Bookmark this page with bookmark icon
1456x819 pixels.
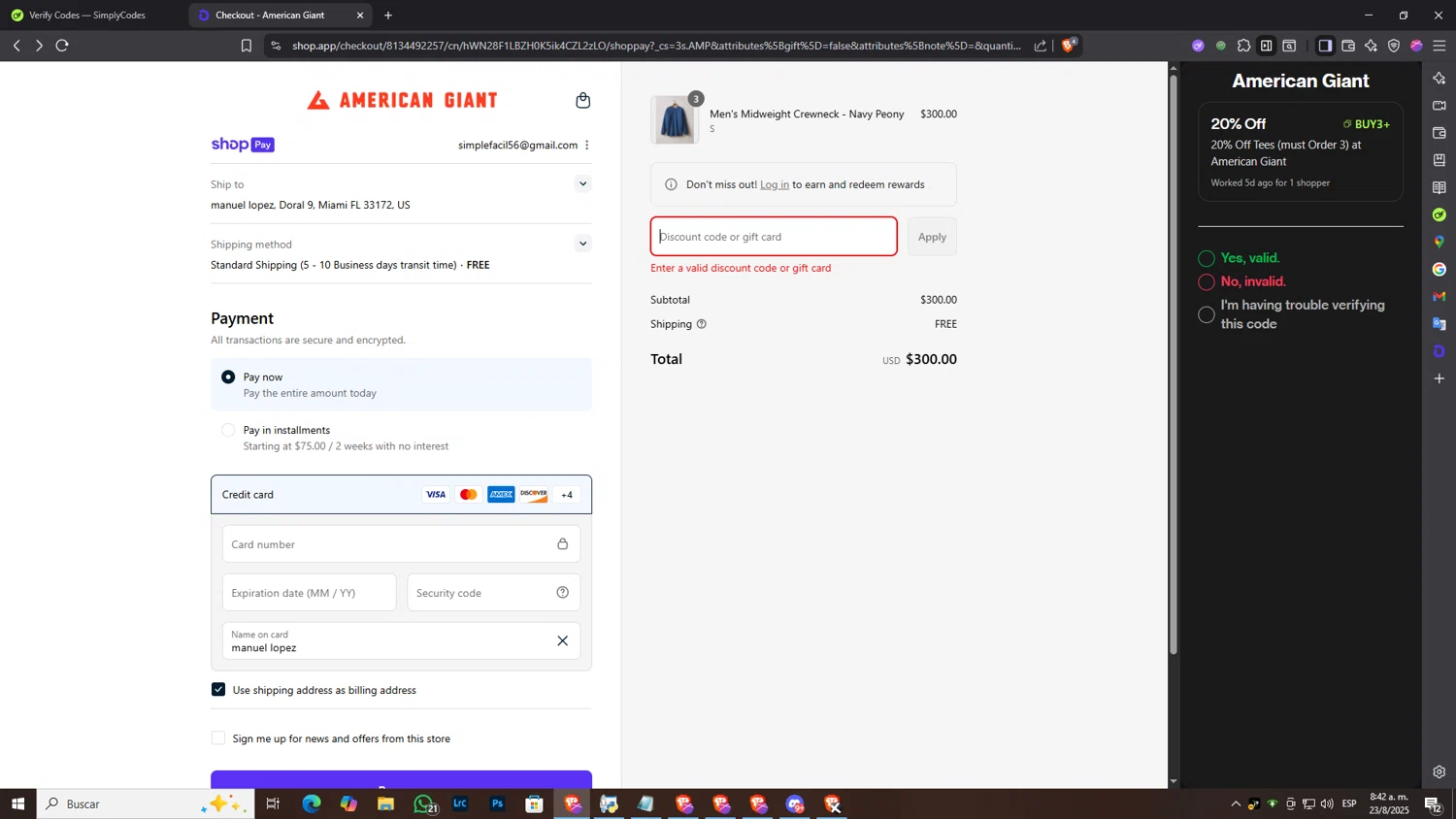247,46
